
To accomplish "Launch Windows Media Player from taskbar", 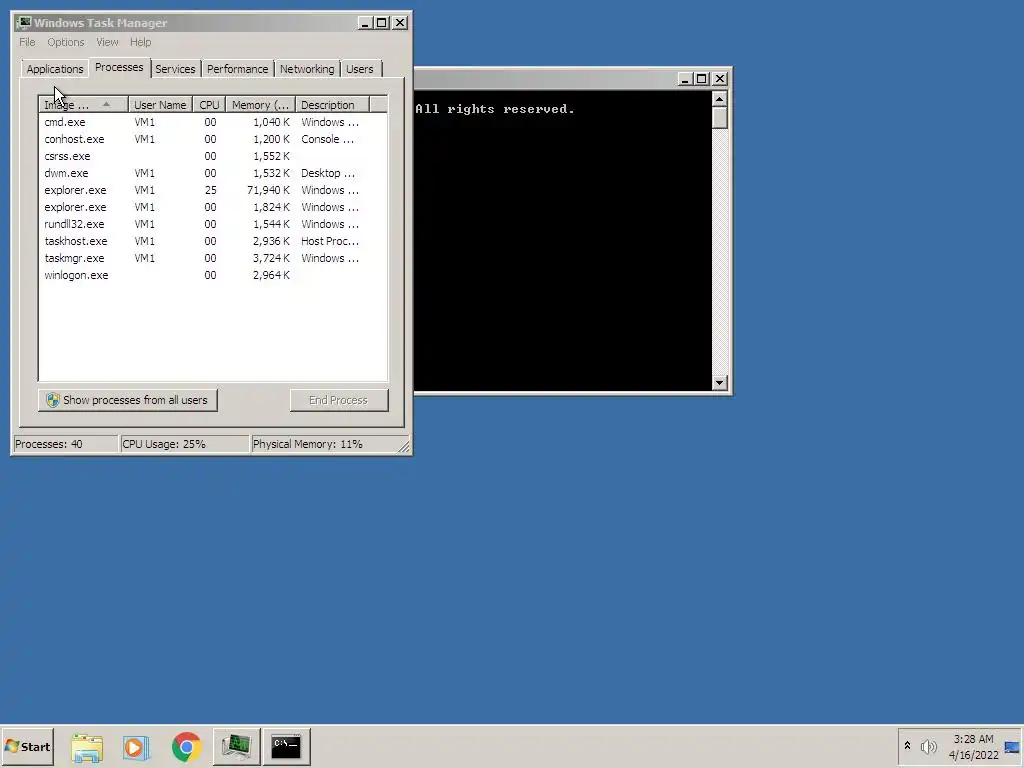I will tap(136, 746).
